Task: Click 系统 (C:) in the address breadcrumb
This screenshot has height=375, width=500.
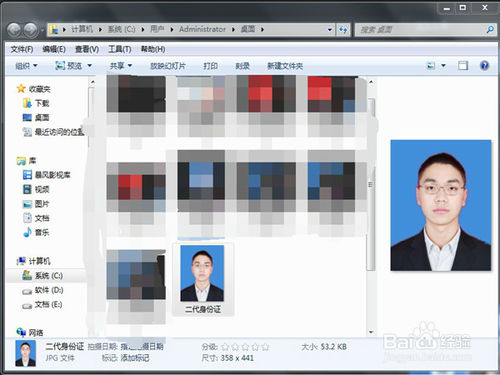Action: [x=121, y=29]
